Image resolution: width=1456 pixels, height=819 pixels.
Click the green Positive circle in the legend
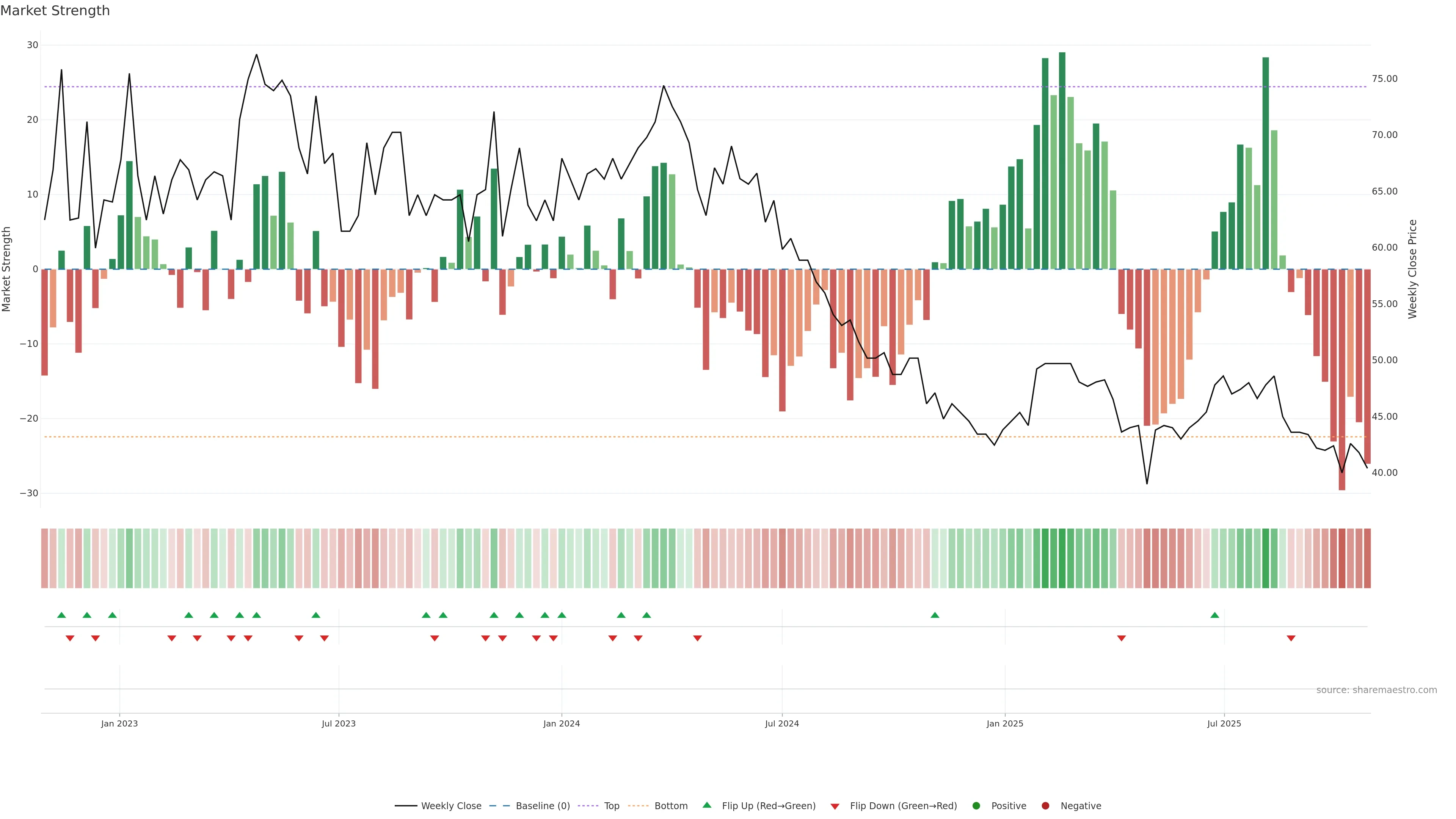click(976, 806)
